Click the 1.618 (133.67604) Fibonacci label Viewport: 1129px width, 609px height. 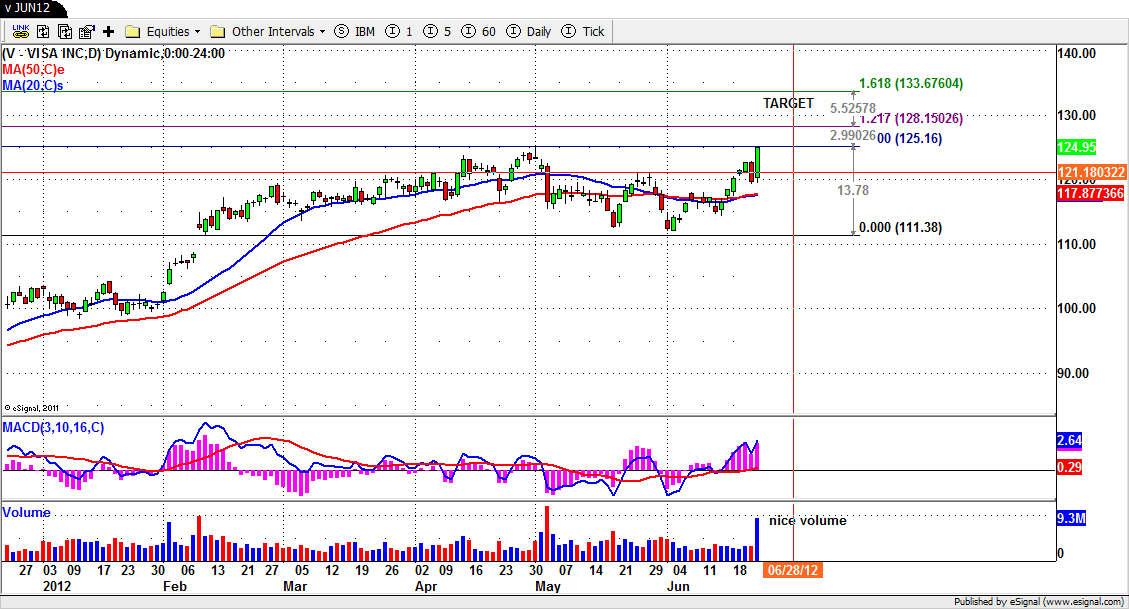(911, 84)
